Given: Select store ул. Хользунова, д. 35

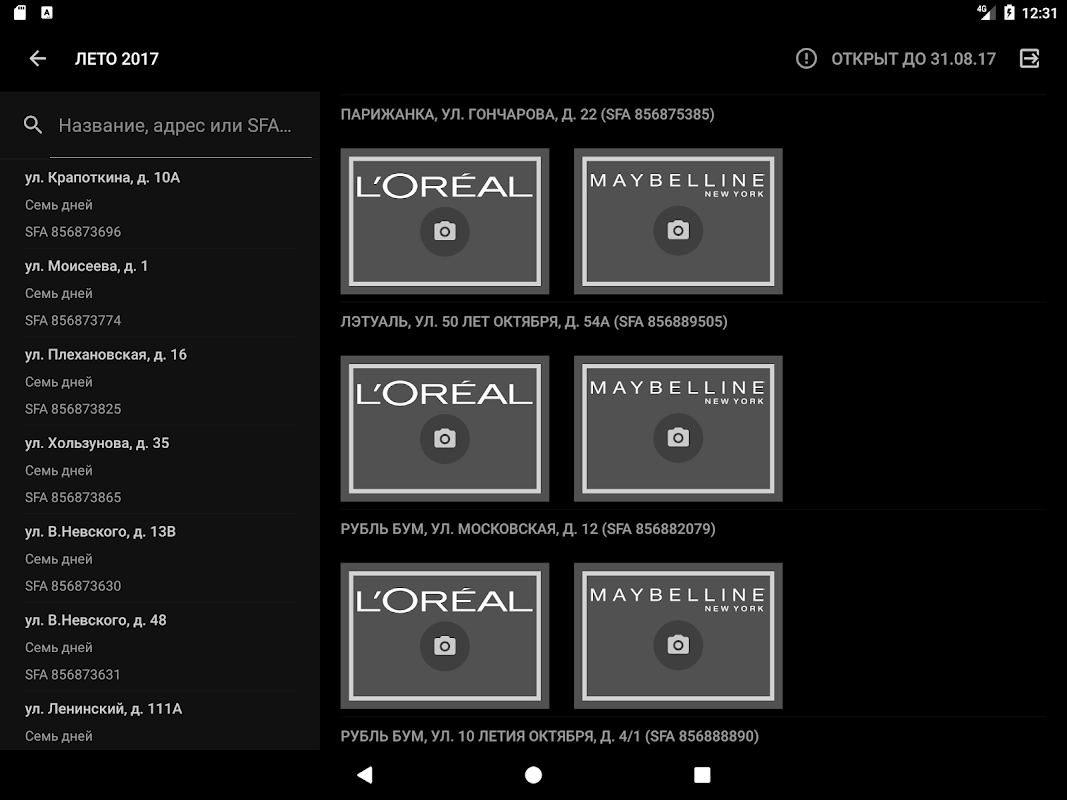Looking at the screenshot, I should pos(160,469).
